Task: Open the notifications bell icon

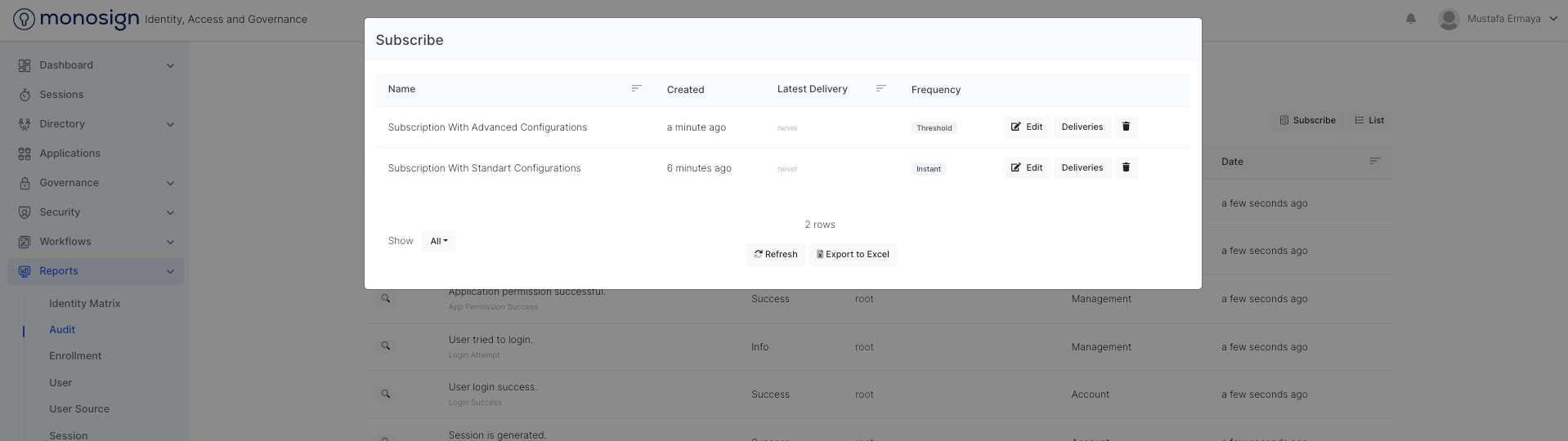Action: 1410,19
